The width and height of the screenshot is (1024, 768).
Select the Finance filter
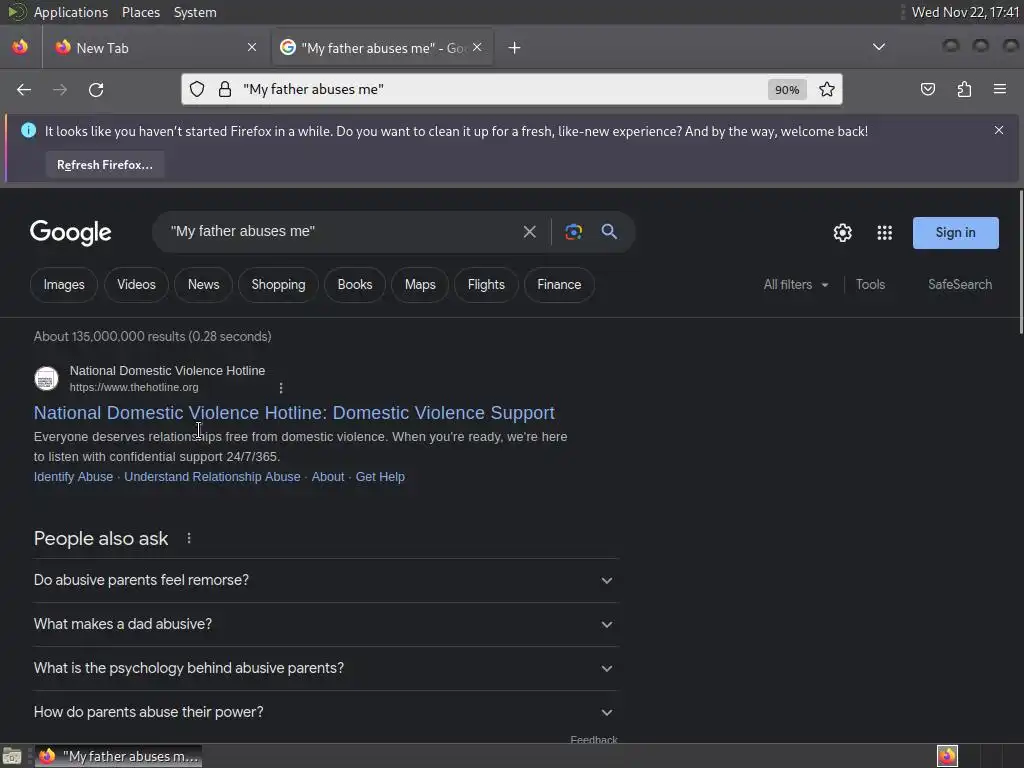(x=559, y=285)
